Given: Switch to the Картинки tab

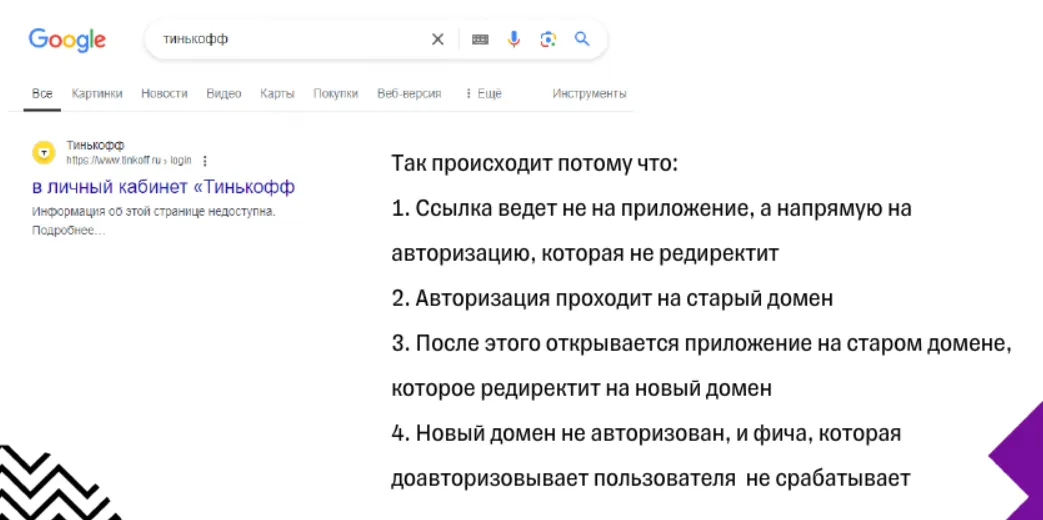Looking at the screenshot, I should coord(97,94).
